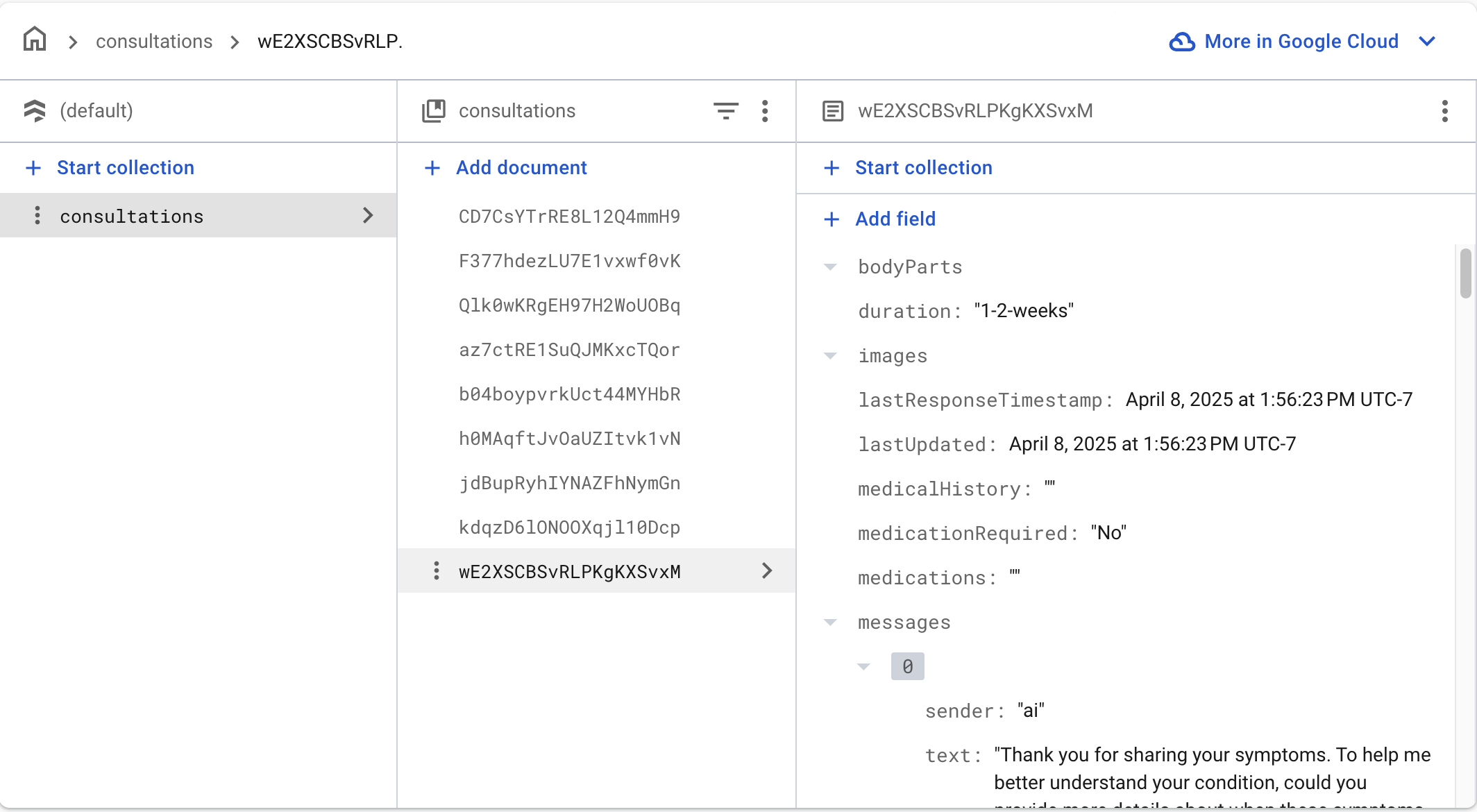Screen dimensions: 1477x812
Task: Click Add document
Action: 521,168
